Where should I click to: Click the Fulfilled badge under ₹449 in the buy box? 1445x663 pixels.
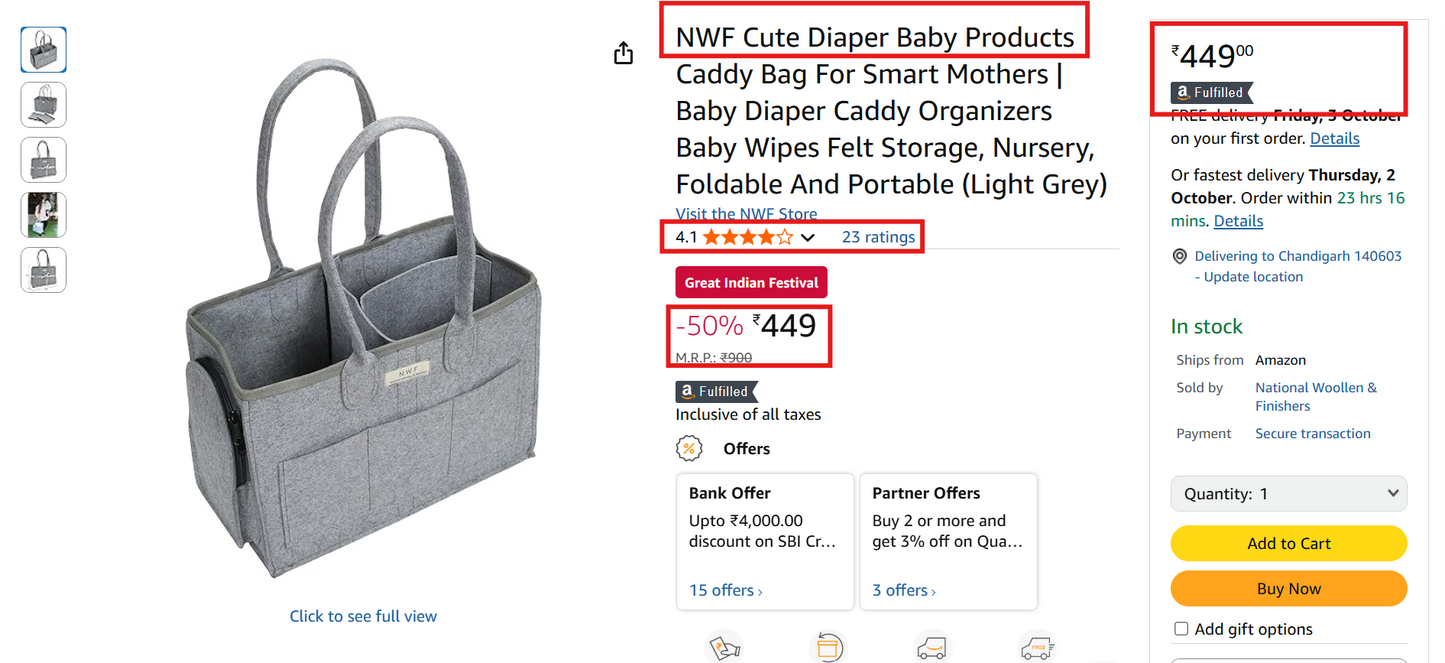(1211, 92)
